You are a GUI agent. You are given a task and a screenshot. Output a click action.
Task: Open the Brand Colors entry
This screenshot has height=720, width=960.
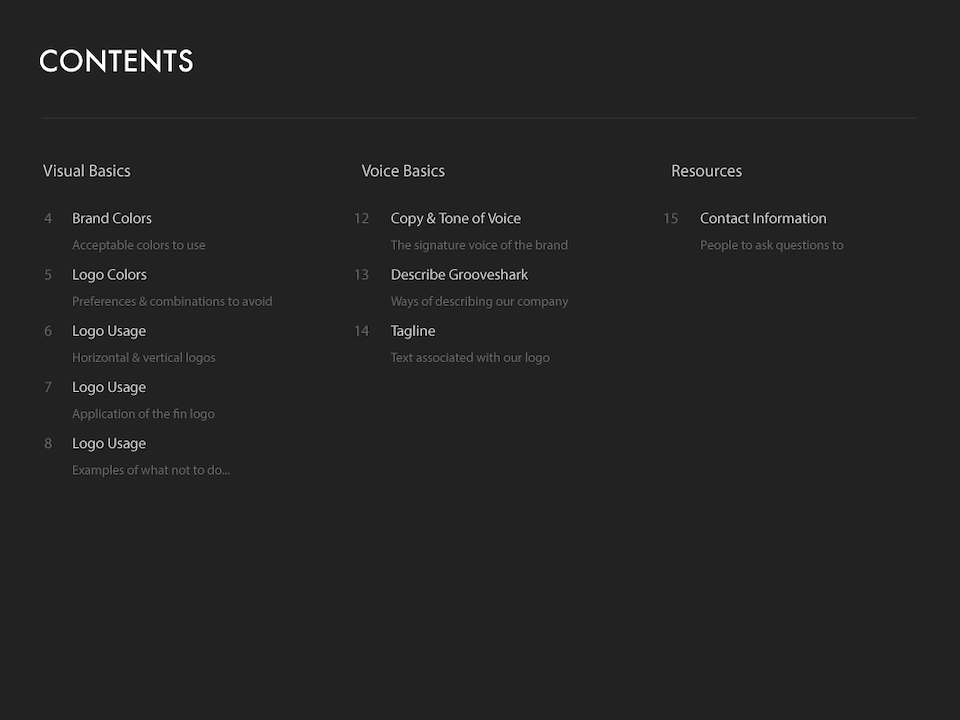tap(112, 218)
